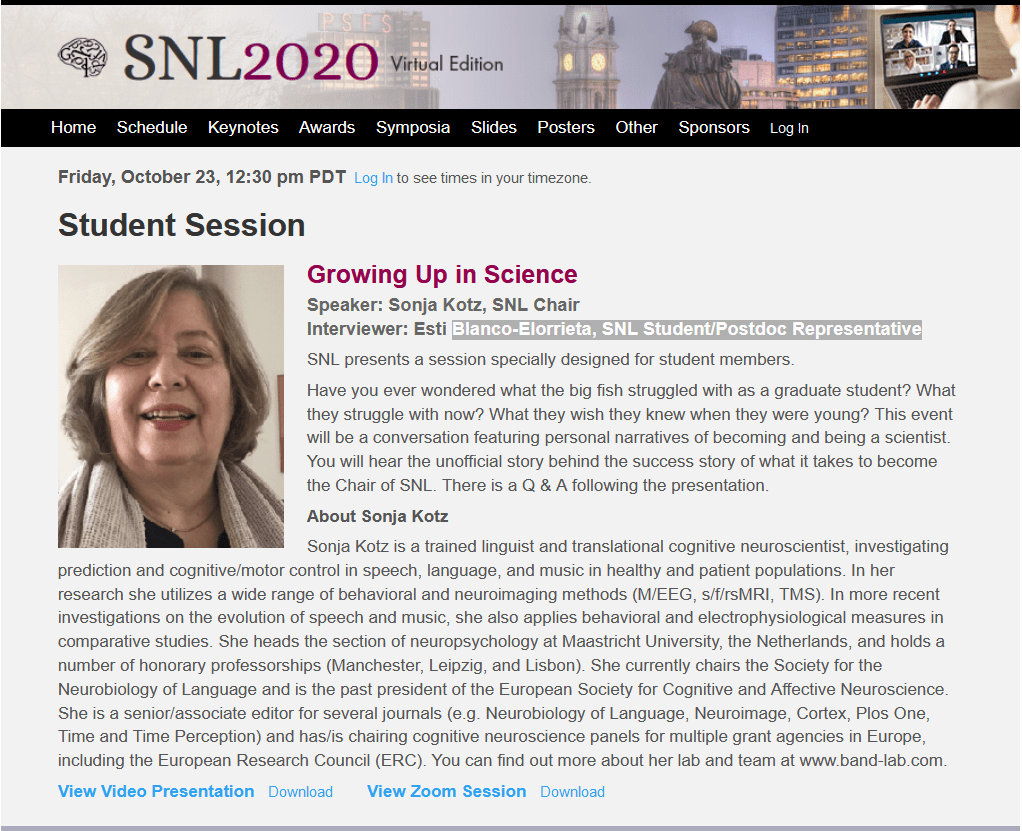Click the Log In timezone link
The image size is (1022, 831).
pos(373,179)
